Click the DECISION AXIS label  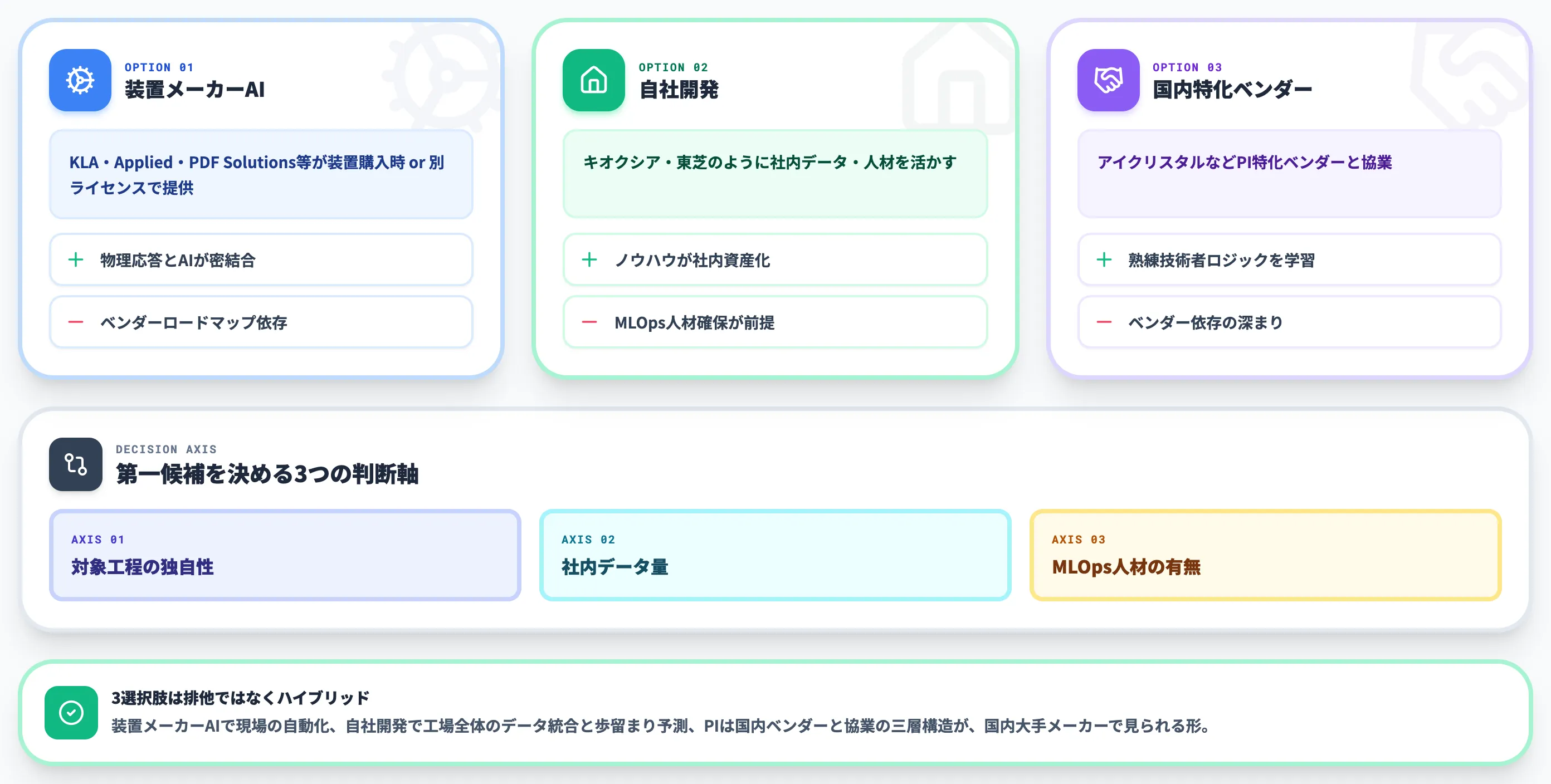coord(166,449)
